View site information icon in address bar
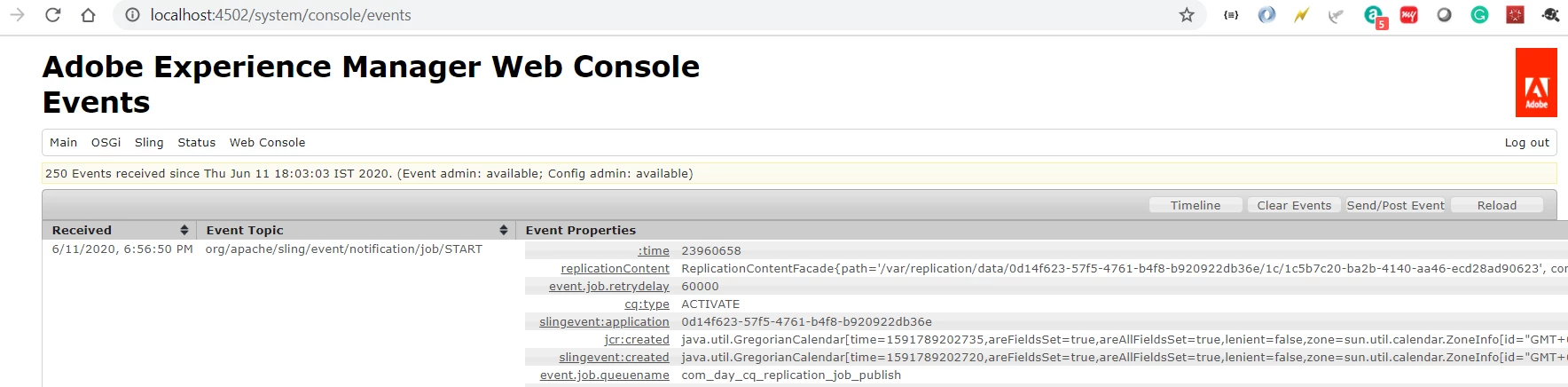Image resolution: width=1568 pixels, height=387 pixels. (x=132, y=15)
